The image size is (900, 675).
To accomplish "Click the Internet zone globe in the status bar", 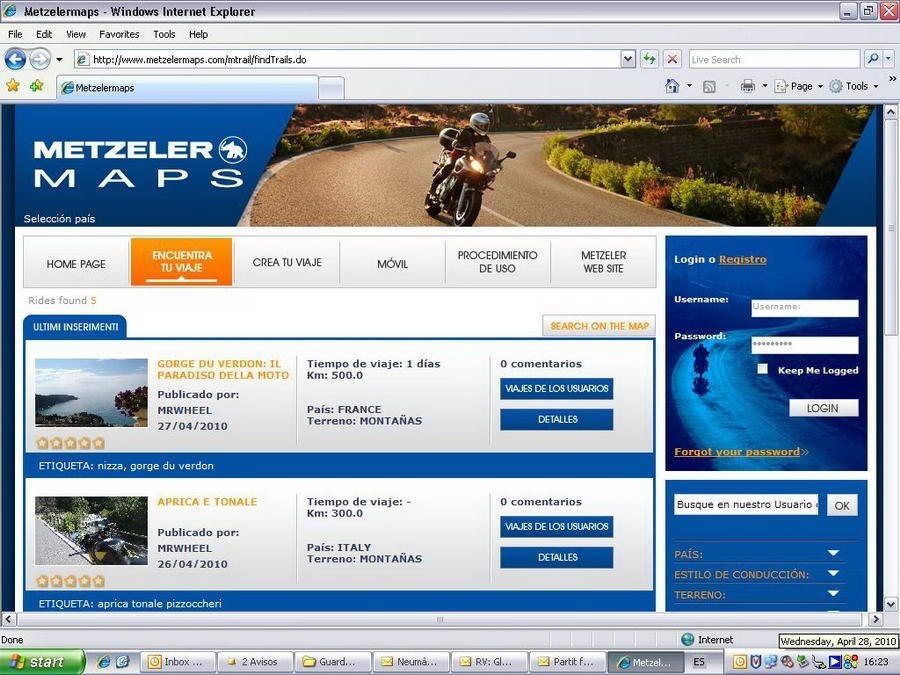I will (687, 639).
